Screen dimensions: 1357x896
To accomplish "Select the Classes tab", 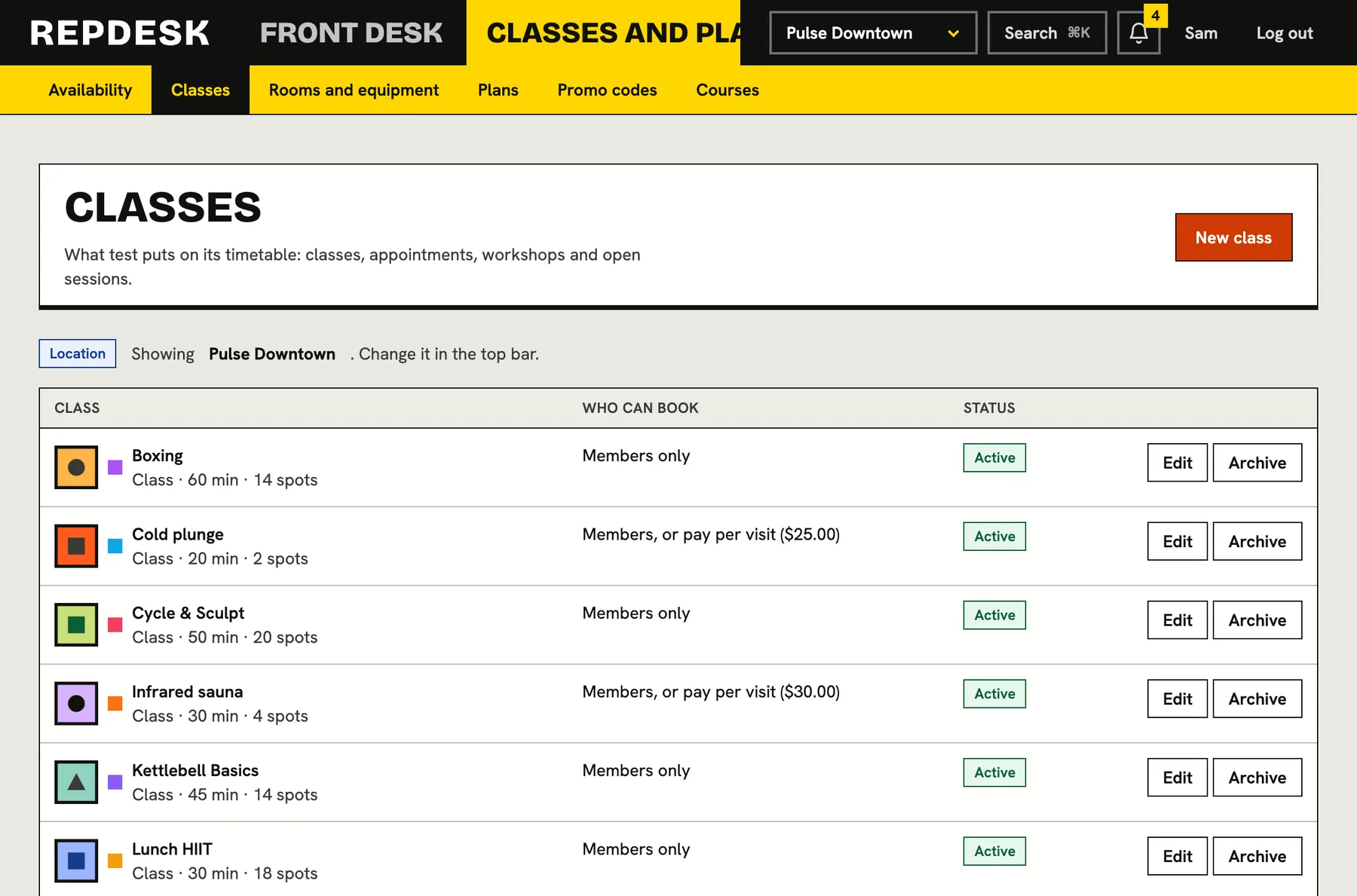I will click(201, 90).
